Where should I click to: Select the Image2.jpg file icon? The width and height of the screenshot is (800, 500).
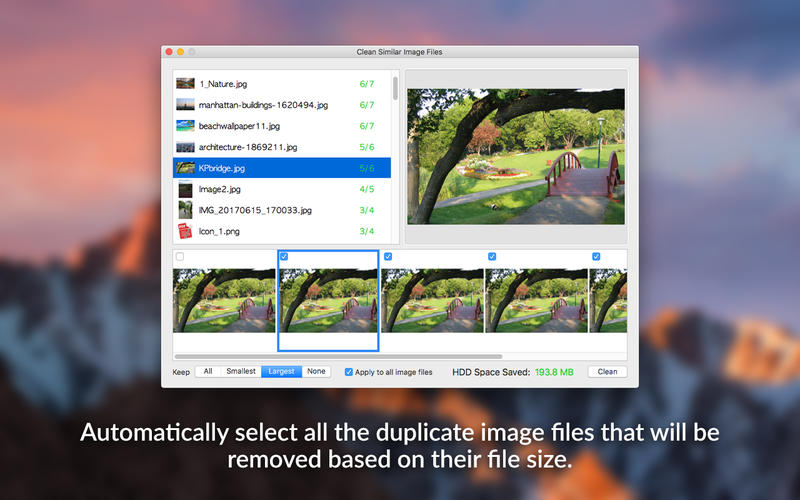tap(185, 189)
